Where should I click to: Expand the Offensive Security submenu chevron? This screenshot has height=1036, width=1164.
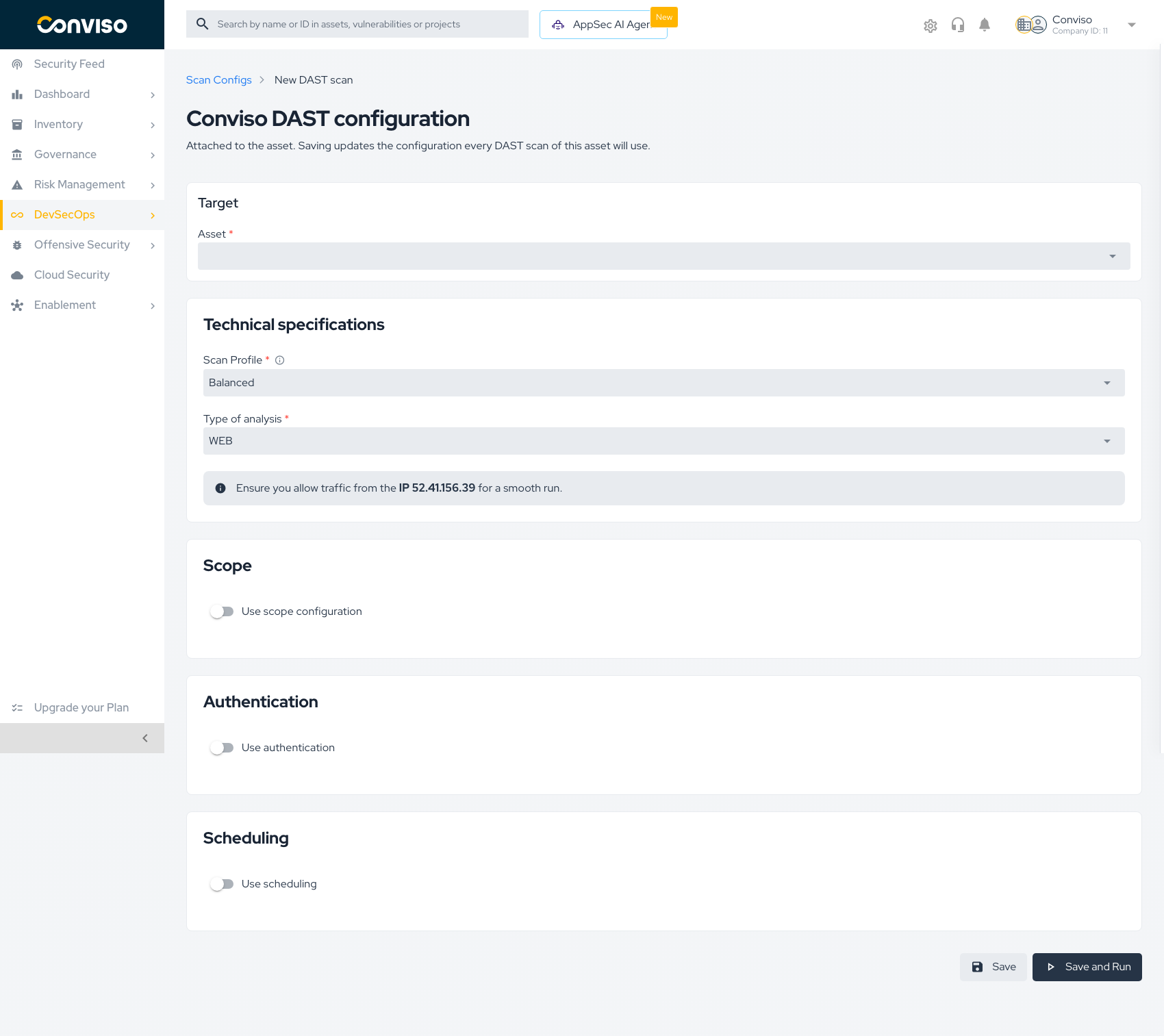coord(153,246)
